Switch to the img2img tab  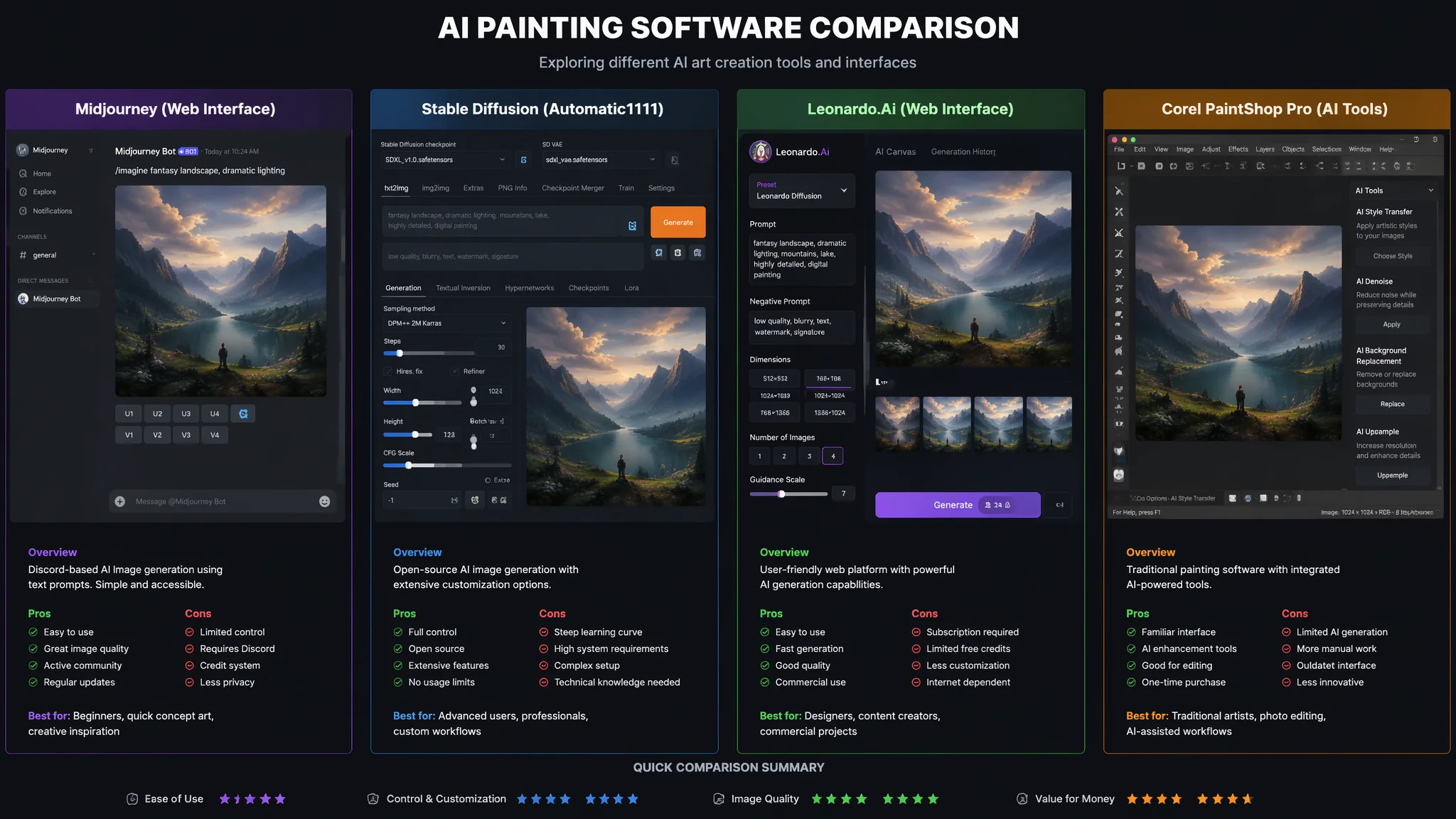coord(435,188)
